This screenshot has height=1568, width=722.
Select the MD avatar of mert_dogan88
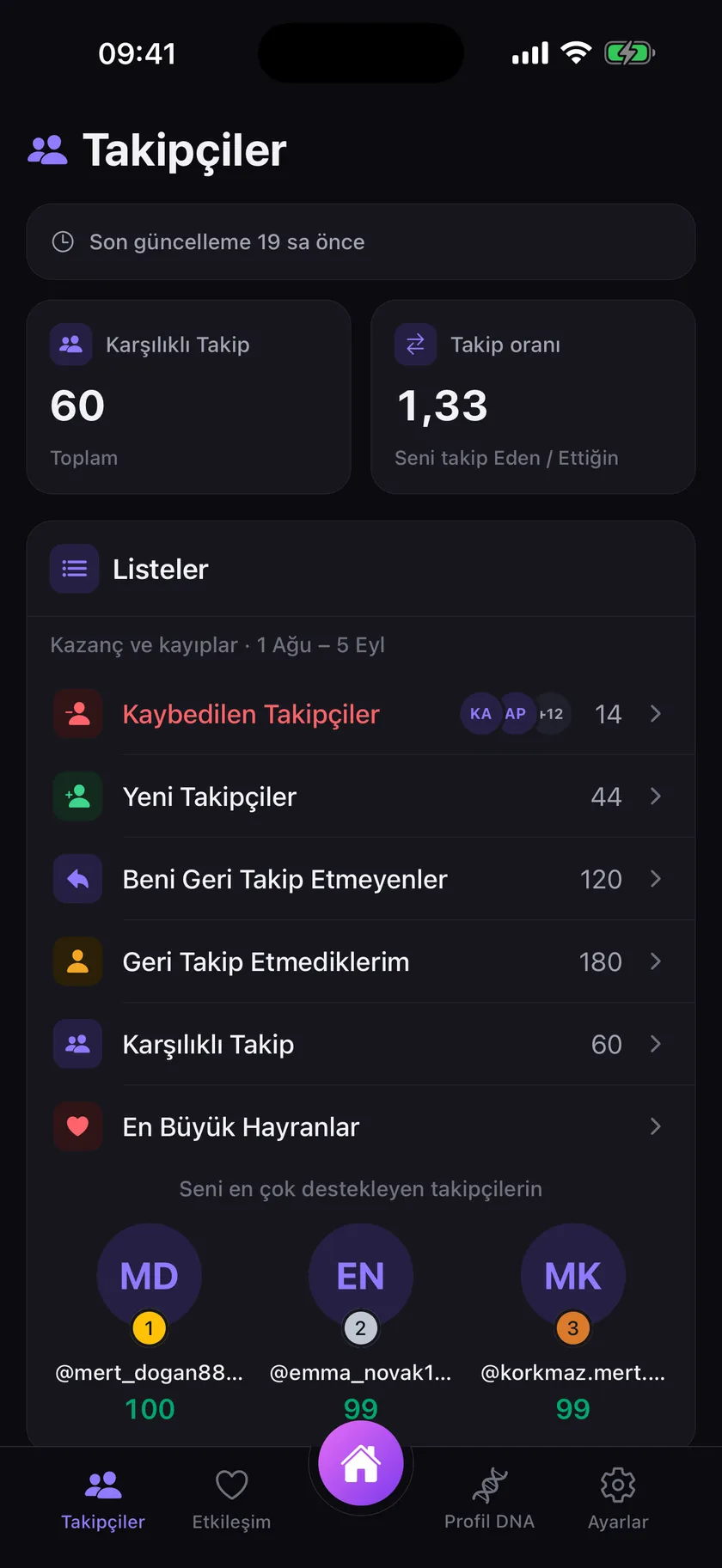[150, 1276]
